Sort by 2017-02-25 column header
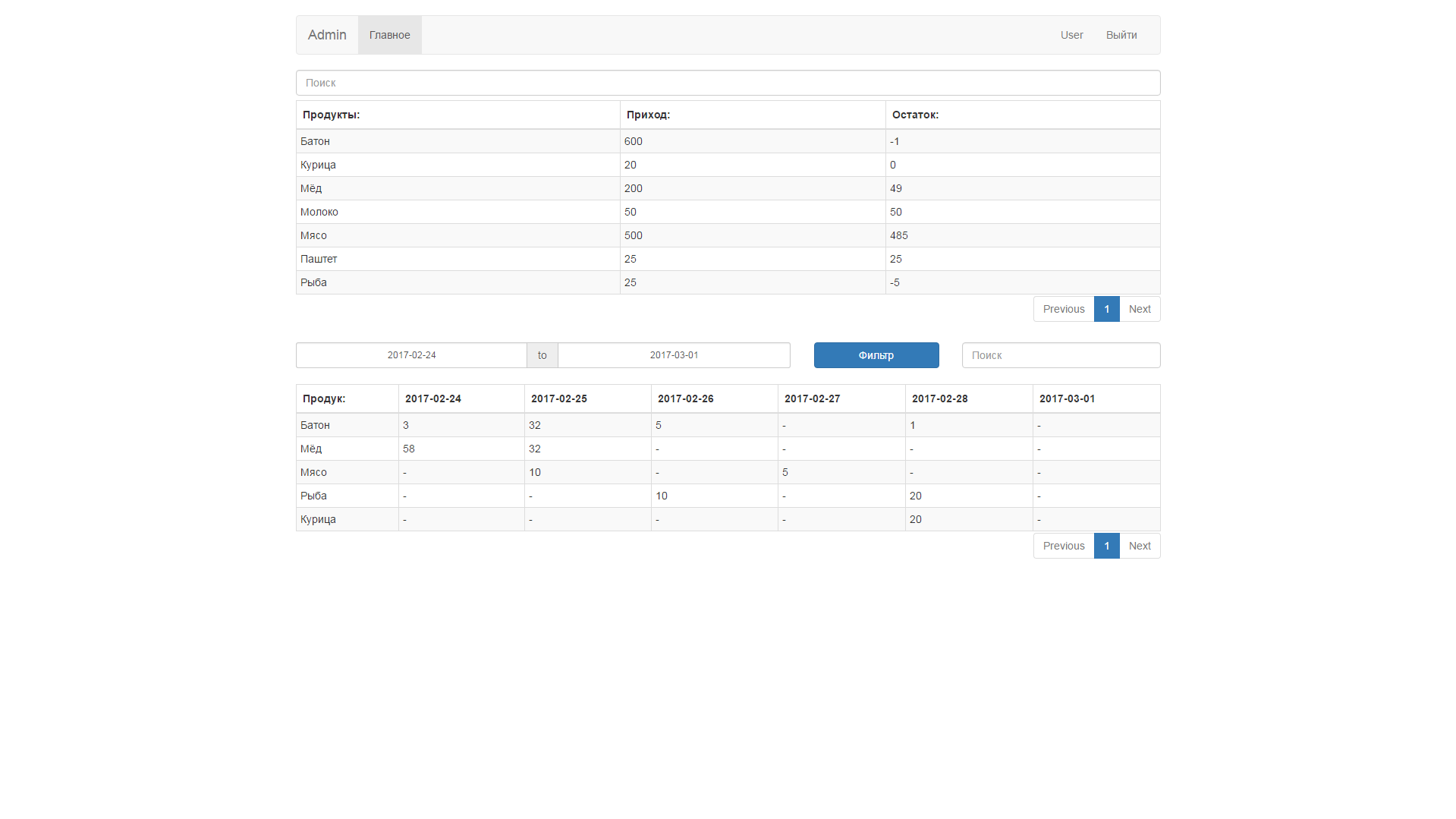 [x=588, y=398]
